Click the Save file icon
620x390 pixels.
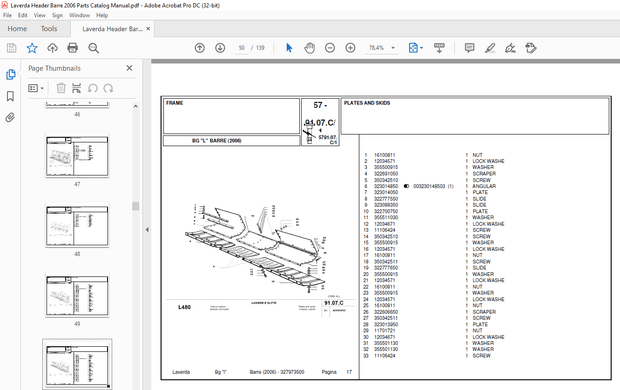(11, 48)
